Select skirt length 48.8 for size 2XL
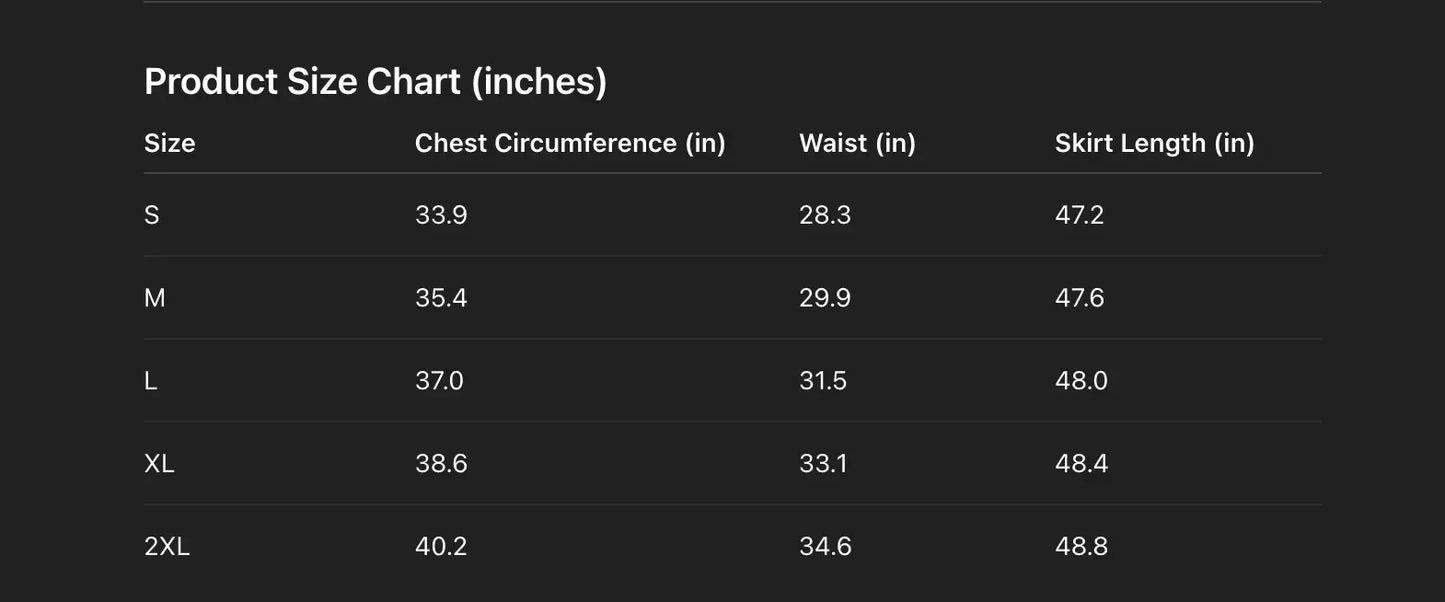Image resolution: width=1445 pixels, height=602 pixels. (x=1081, y=547)
